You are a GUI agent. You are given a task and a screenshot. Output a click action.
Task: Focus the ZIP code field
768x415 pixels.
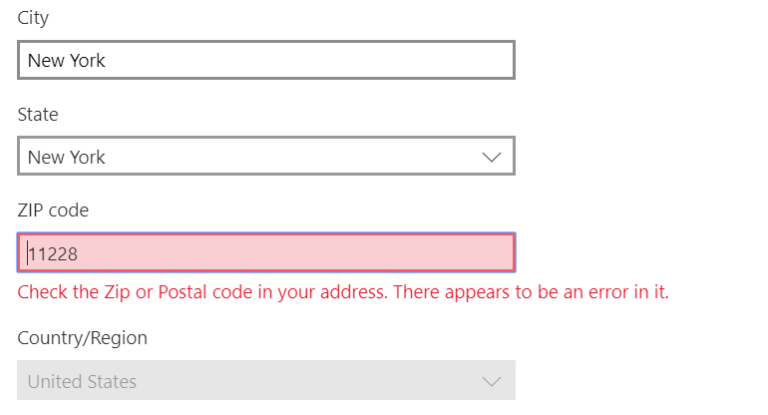[266, 254]
